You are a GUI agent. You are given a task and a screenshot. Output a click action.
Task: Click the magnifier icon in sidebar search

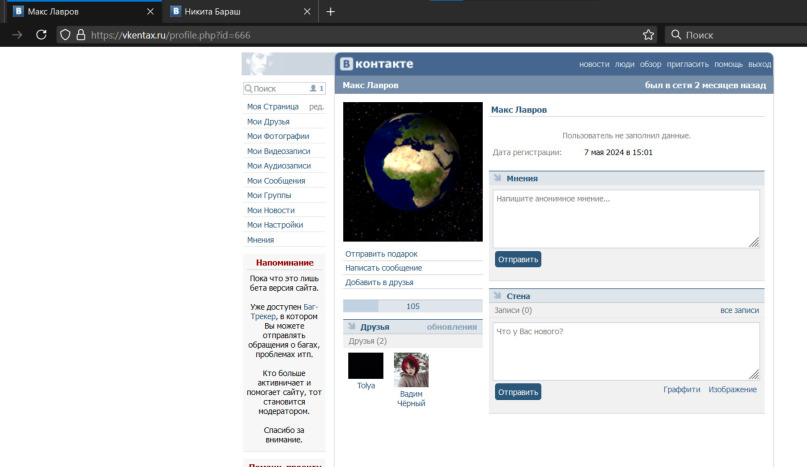click(x=249, y=89)
